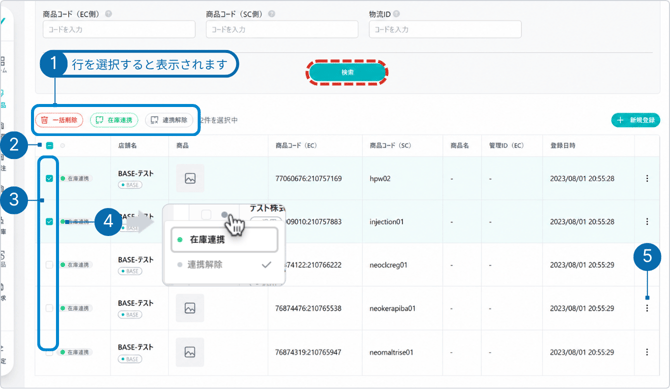
Task: Toggle the select-all checkbox in table header
Action: tap(50, 146)
